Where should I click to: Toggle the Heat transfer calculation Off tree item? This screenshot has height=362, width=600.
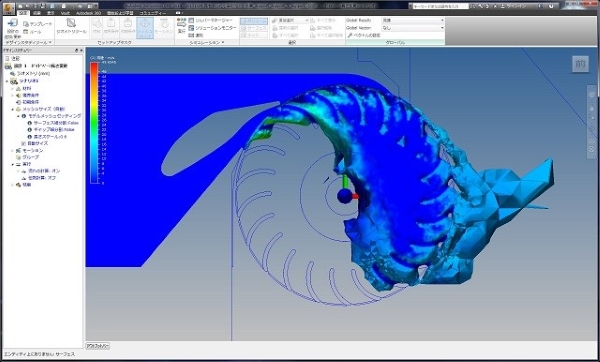point(38,178)
